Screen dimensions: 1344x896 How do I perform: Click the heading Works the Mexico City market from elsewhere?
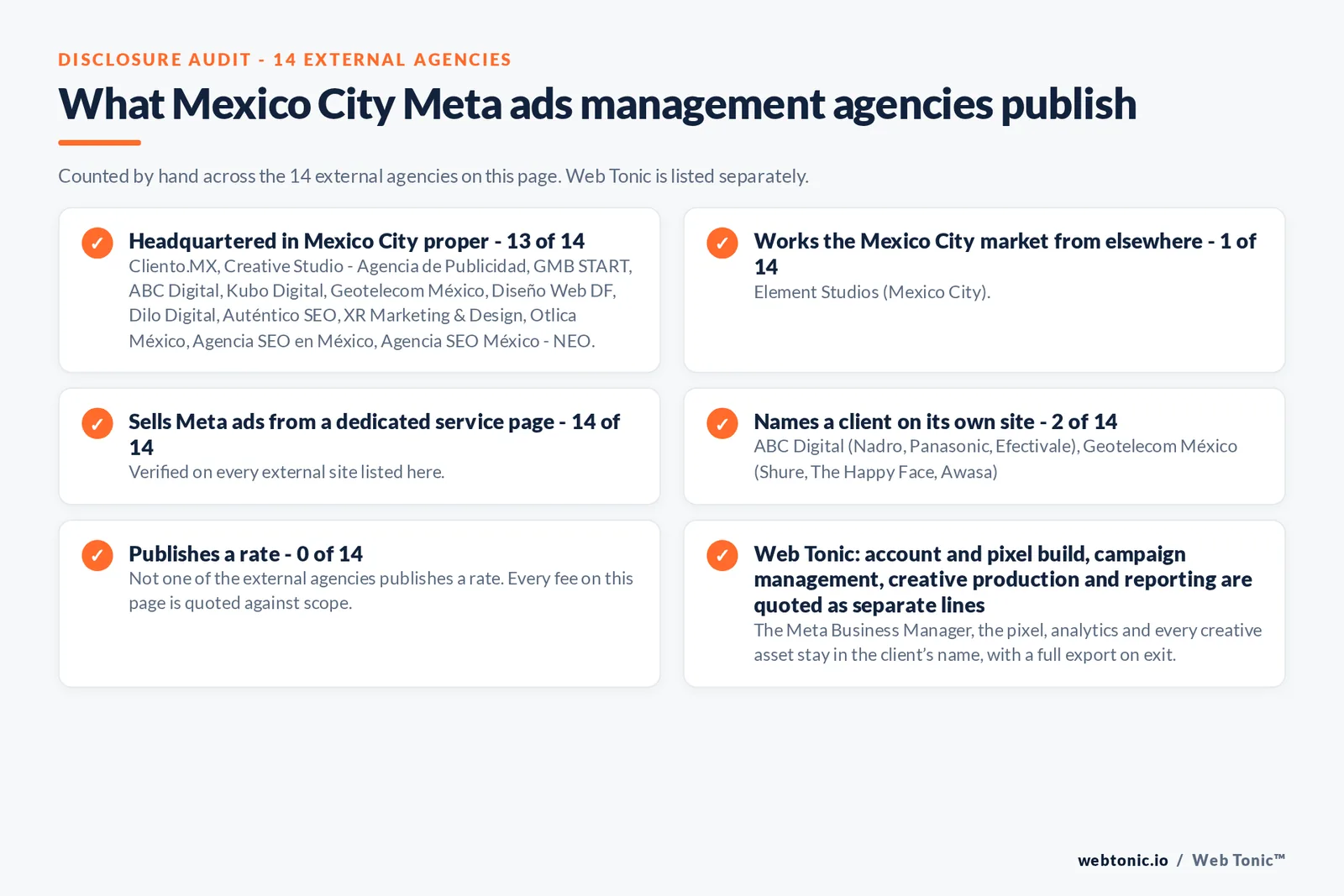point(1005,254)
